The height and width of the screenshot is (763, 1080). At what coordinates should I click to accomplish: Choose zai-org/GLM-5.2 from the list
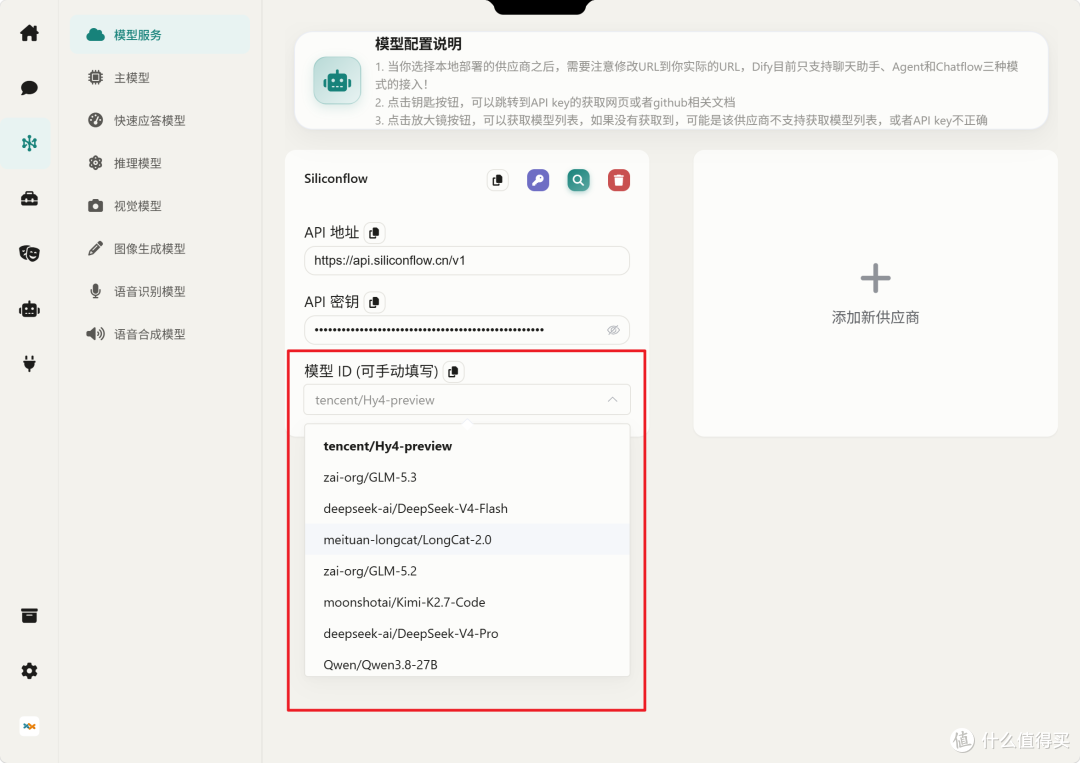point(467,571)
